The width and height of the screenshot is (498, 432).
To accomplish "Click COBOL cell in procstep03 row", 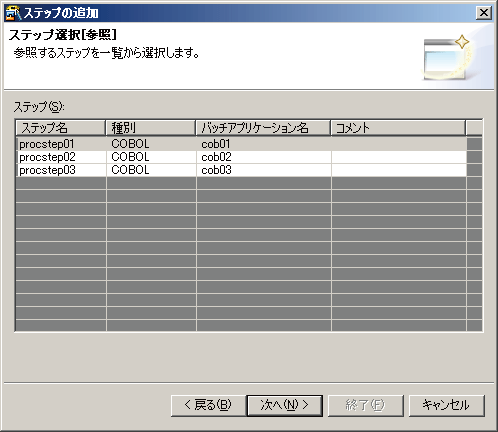I will coord(151,170).
